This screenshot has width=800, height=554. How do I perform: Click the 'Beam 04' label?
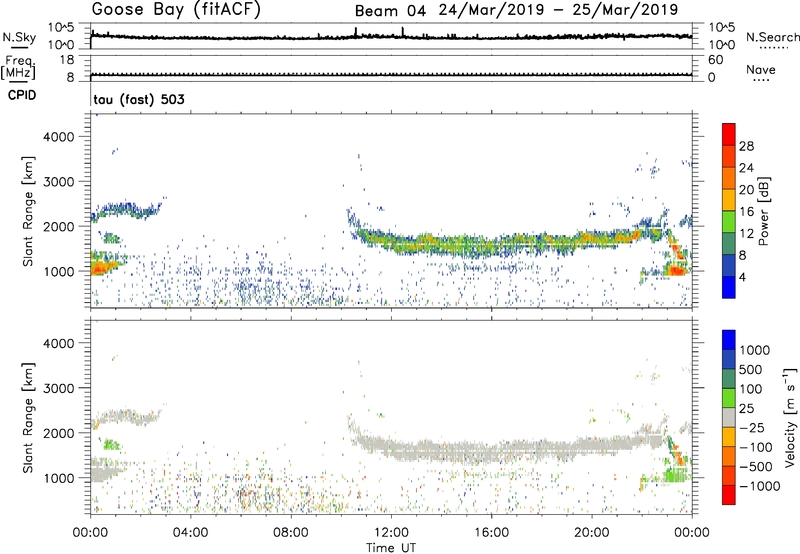point(390,11)
